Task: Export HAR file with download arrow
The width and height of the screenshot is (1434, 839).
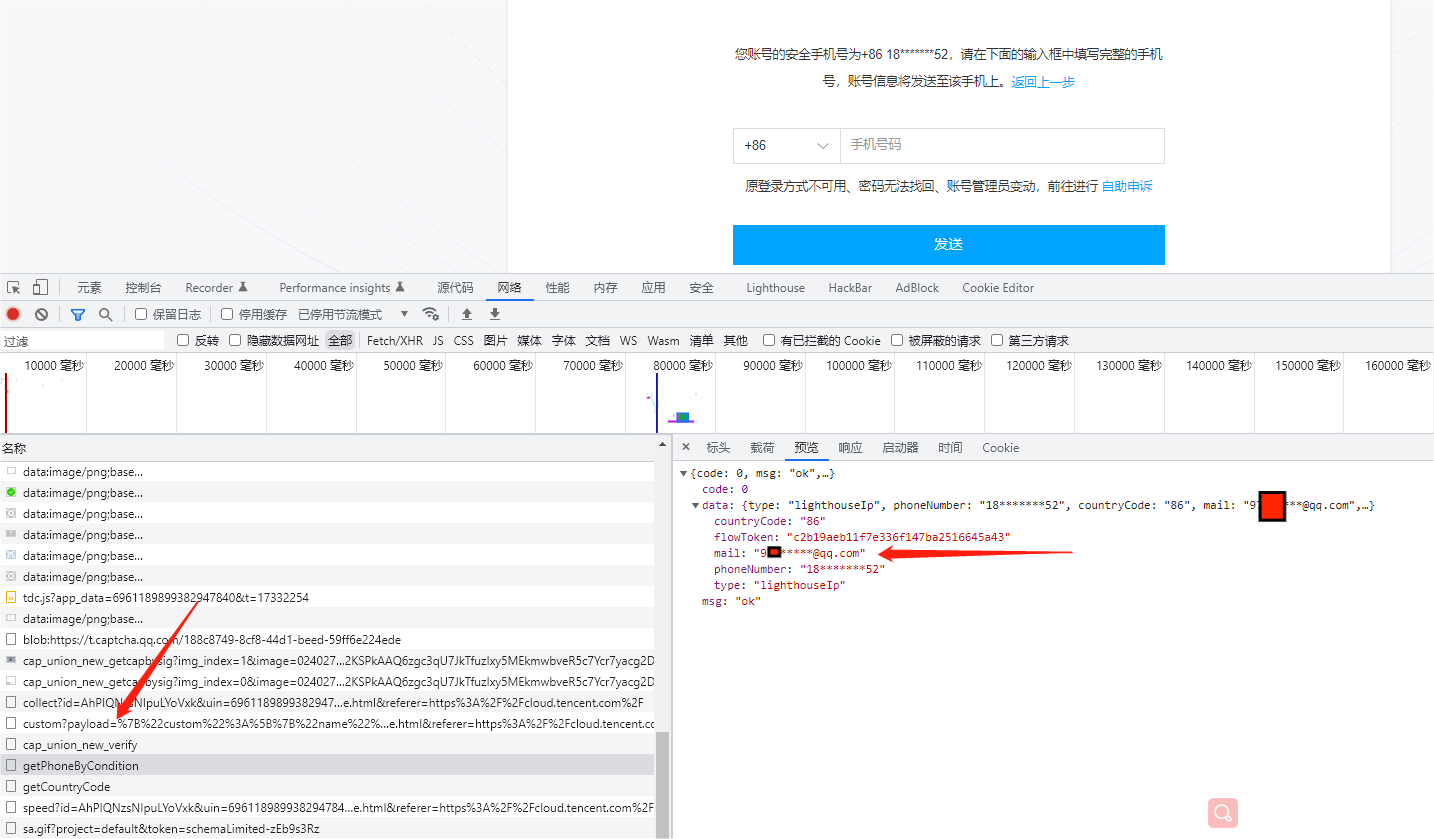Action: [495, 314]
